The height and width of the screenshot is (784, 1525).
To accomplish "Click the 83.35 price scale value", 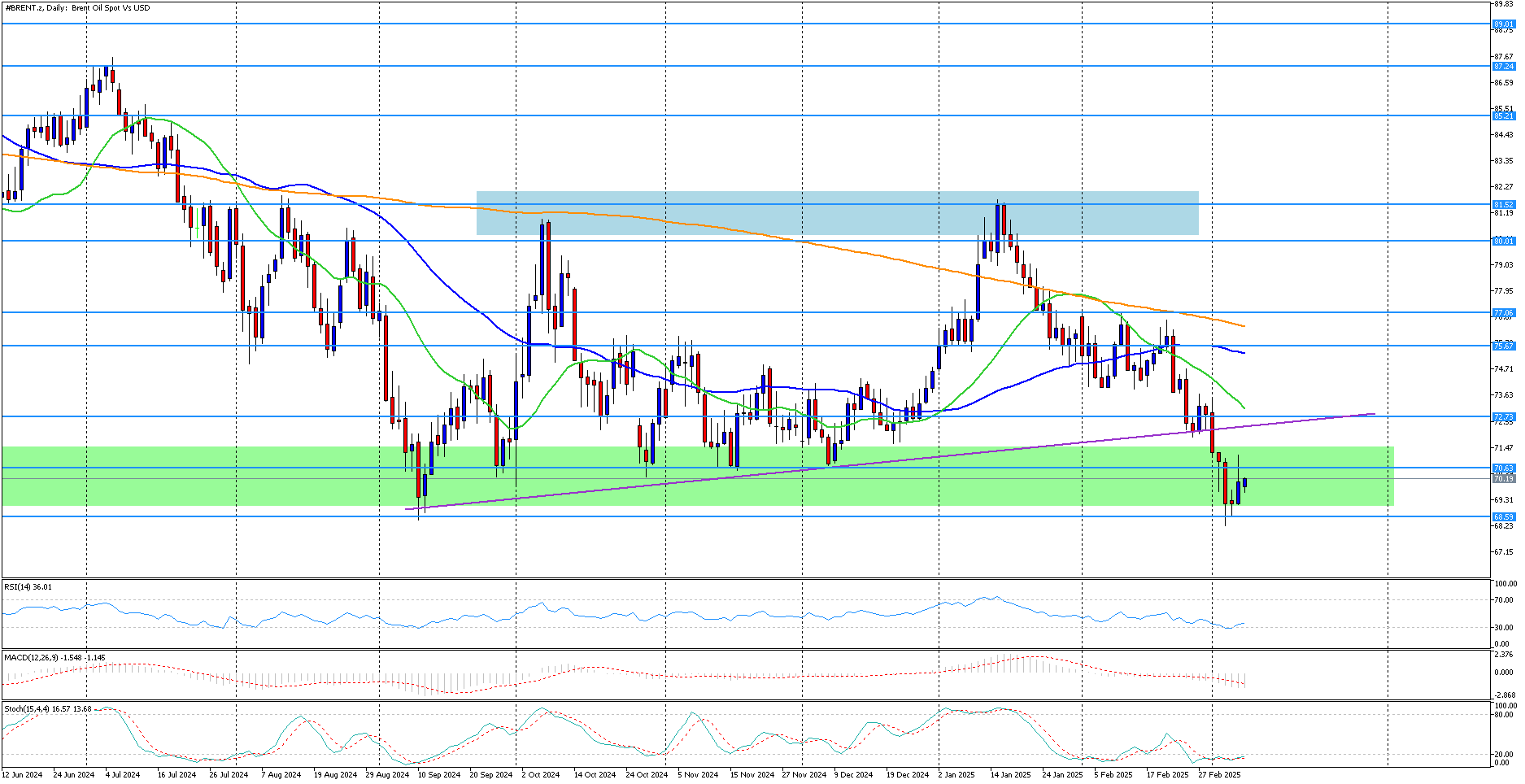I will tap(1504, 160).
